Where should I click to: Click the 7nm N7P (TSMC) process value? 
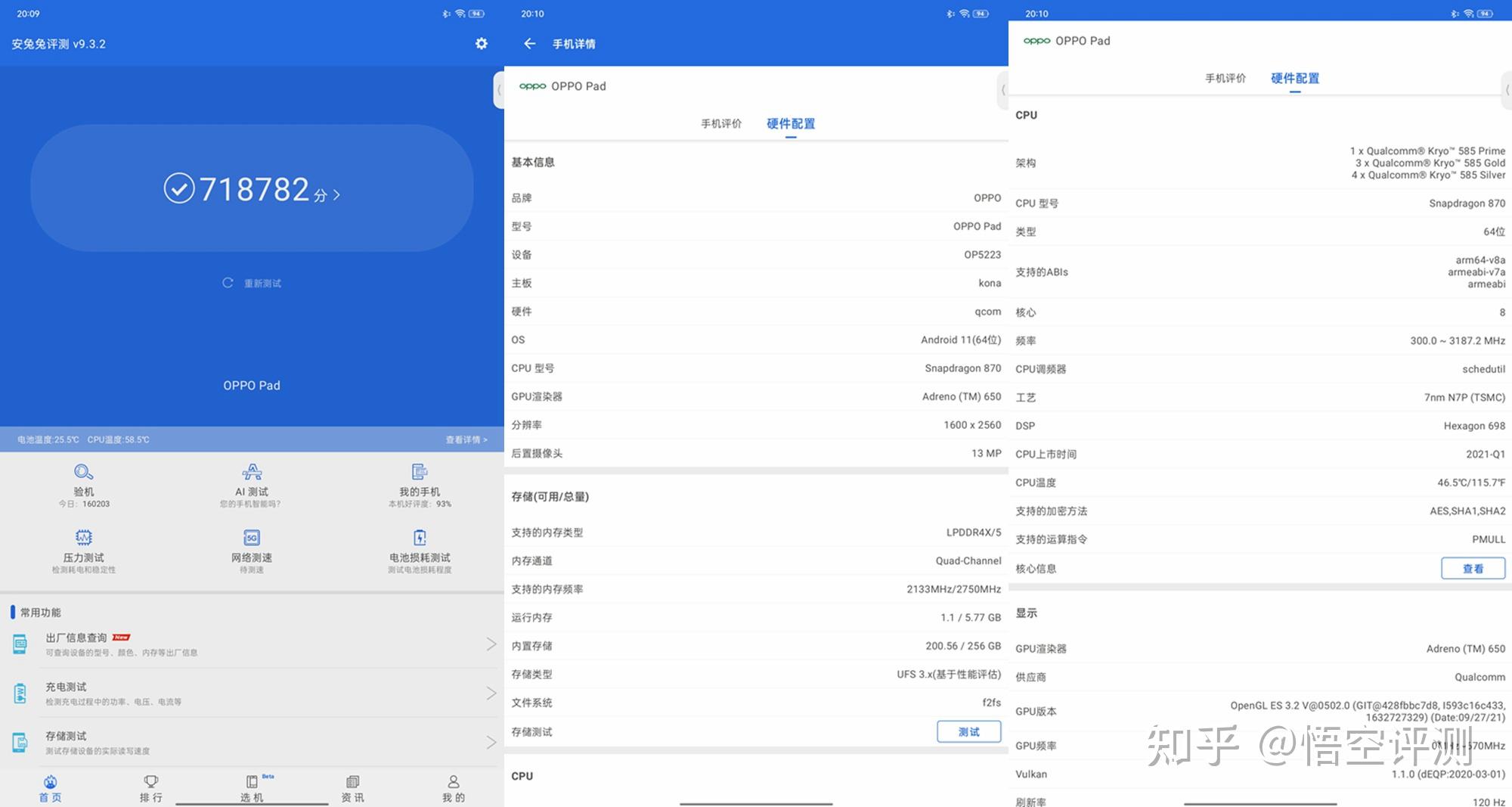[1465, 397]
